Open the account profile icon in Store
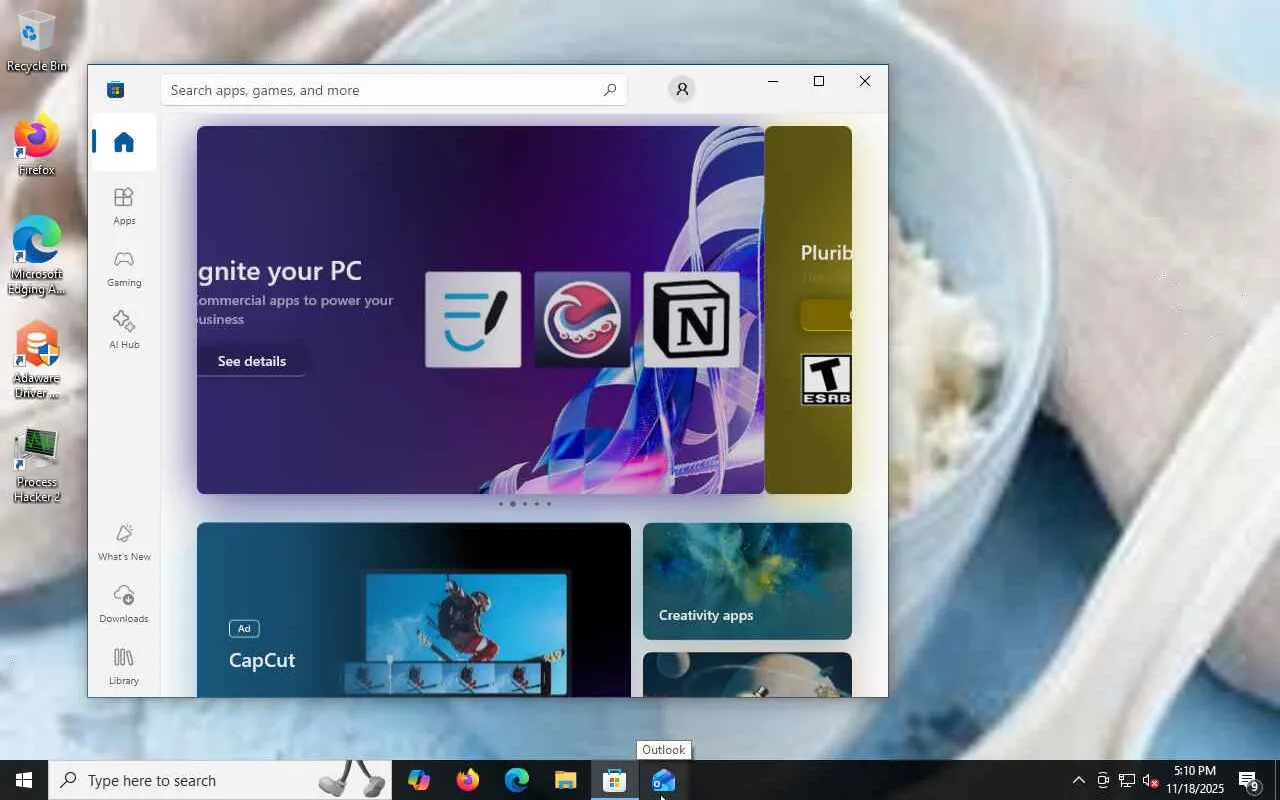This screenshot has height=800, width=1280. pos(682,89)
